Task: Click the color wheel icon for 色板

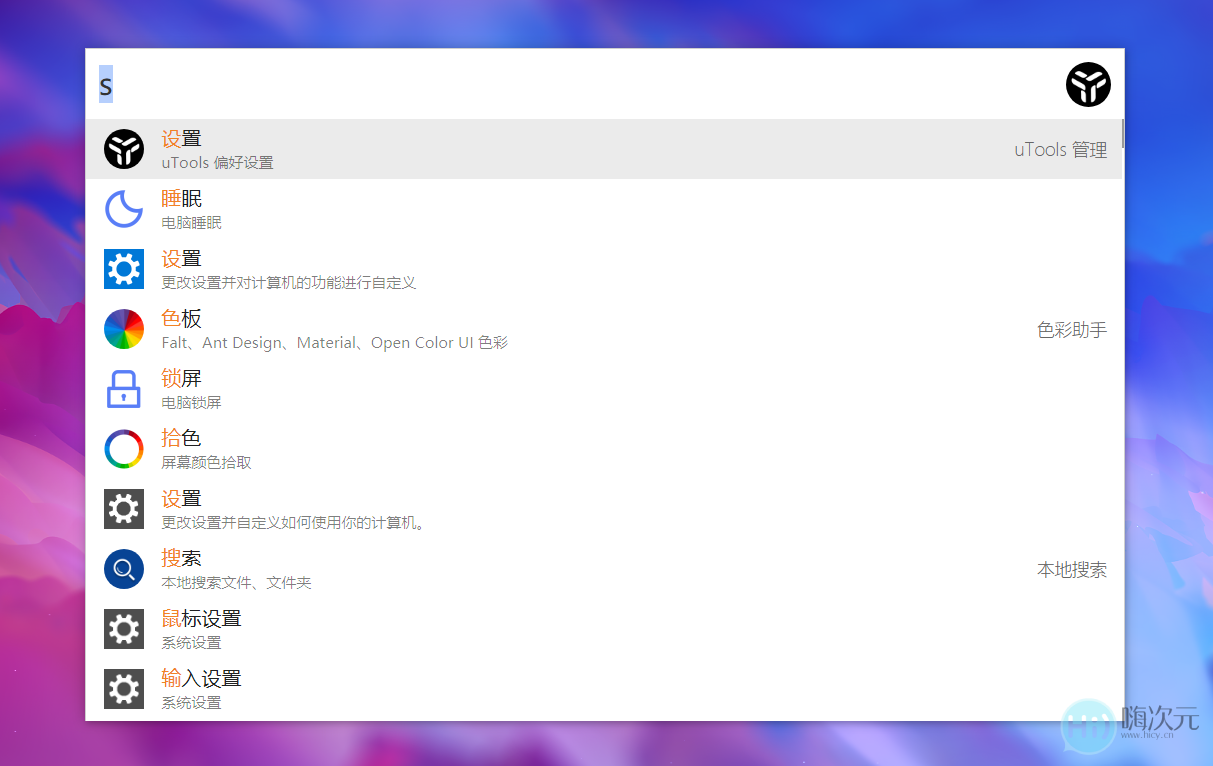Action: [123, 328]
